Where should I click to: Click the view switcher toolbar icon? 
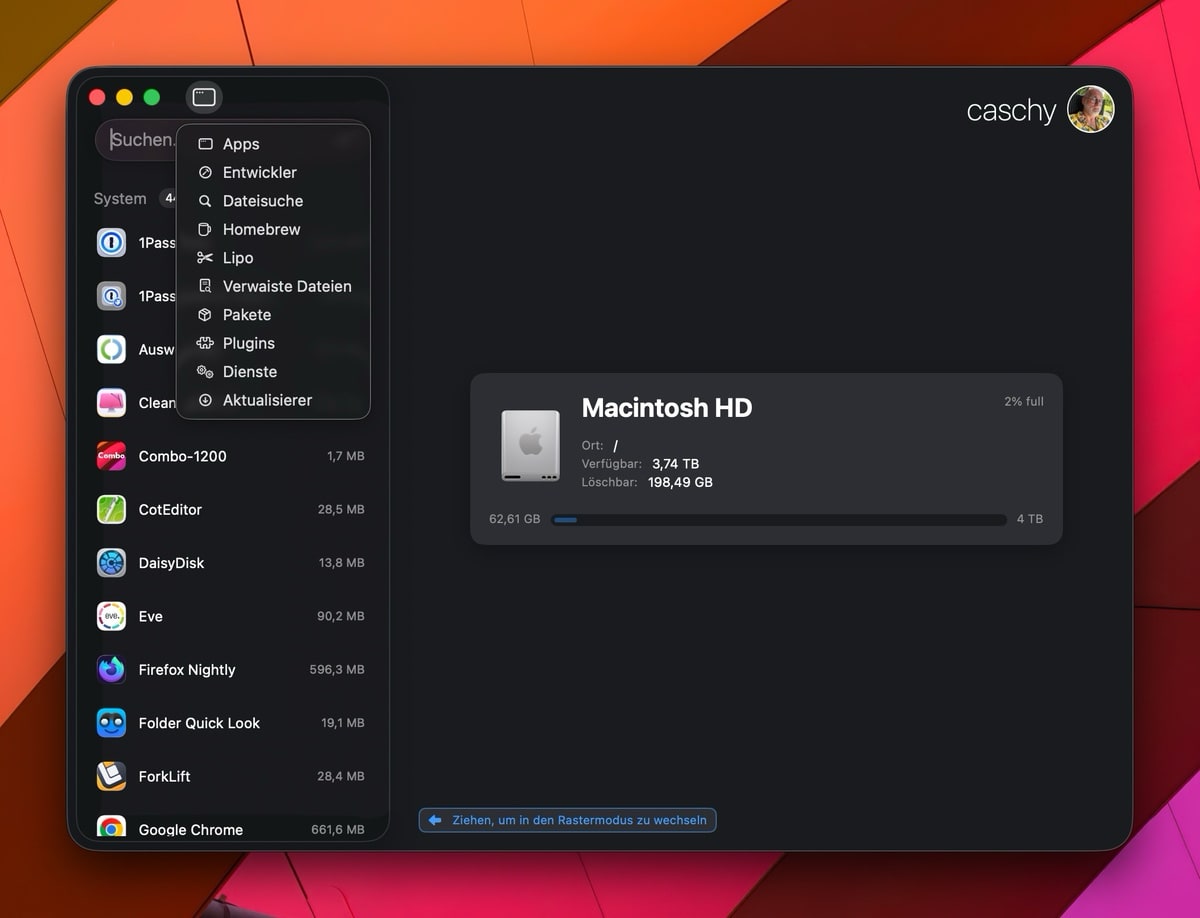[204, 97]
